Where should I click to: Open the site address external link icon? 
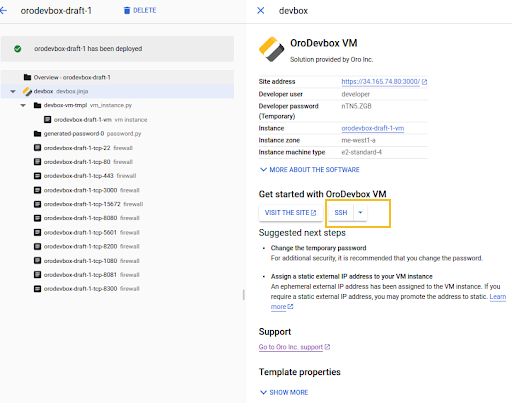pyautogui.click(x=424, y=82)
